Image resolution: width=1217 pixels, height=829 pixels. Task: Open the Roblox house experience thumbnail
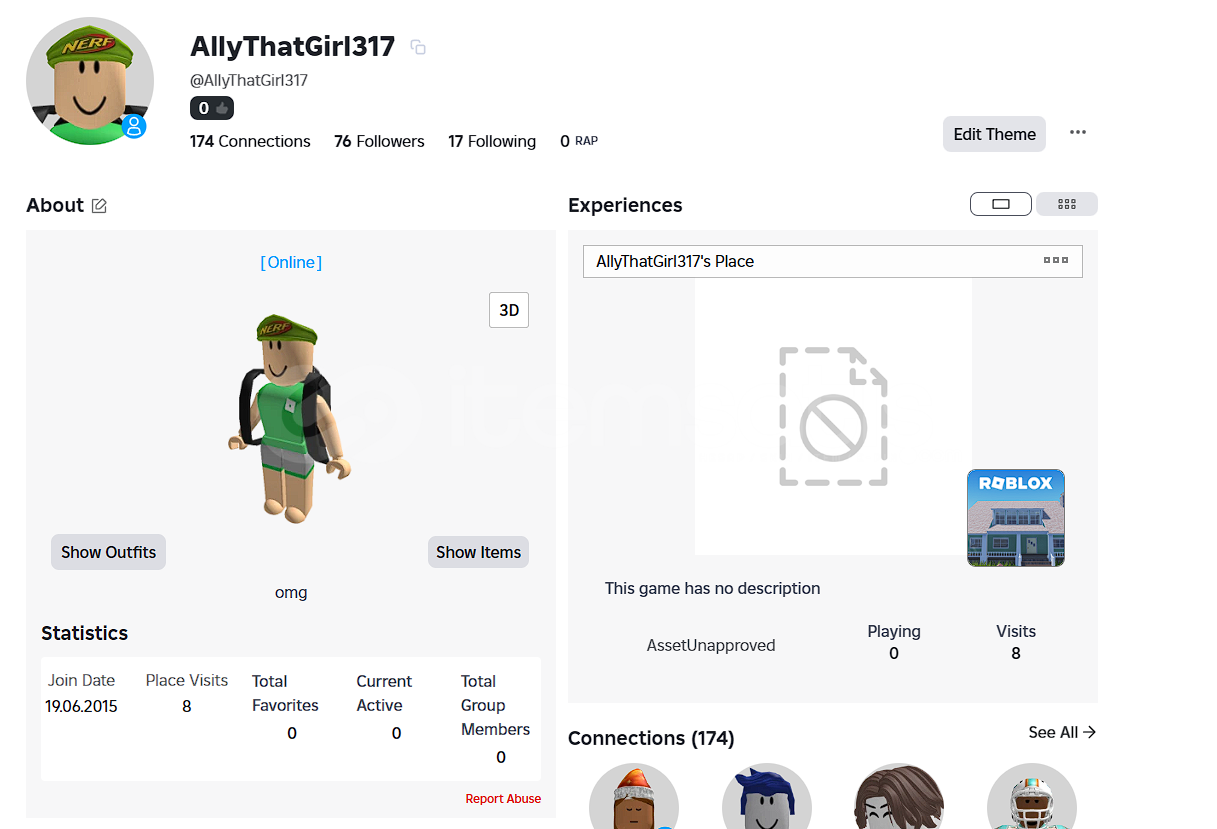coord(1016,518)
